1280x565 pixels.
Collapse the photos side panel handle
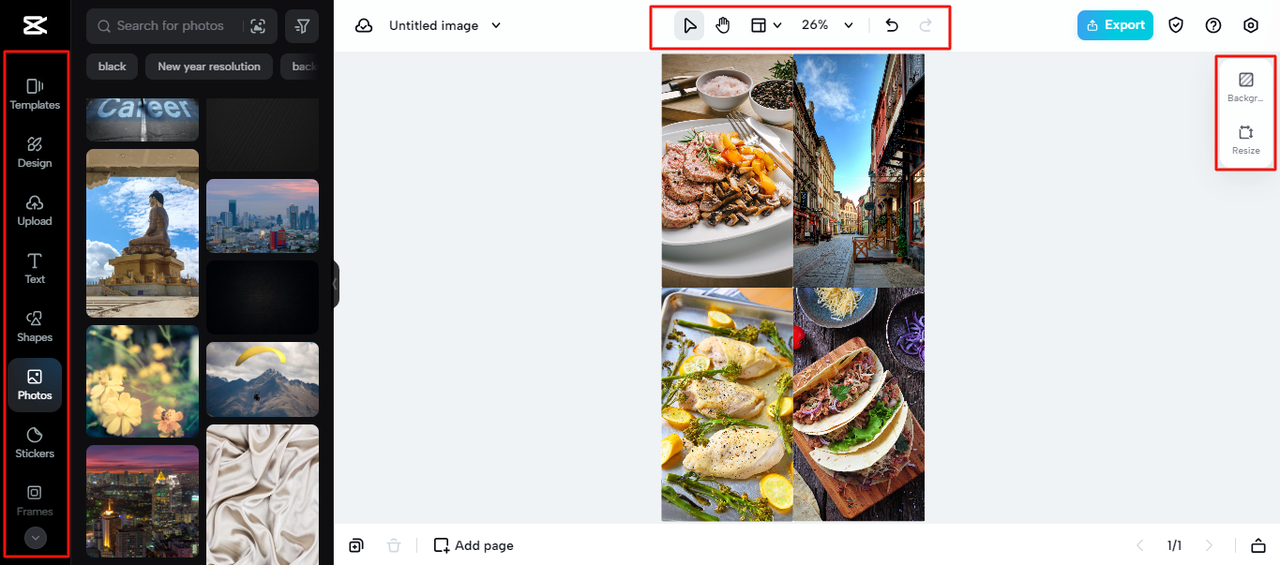[x=336, y=285]
